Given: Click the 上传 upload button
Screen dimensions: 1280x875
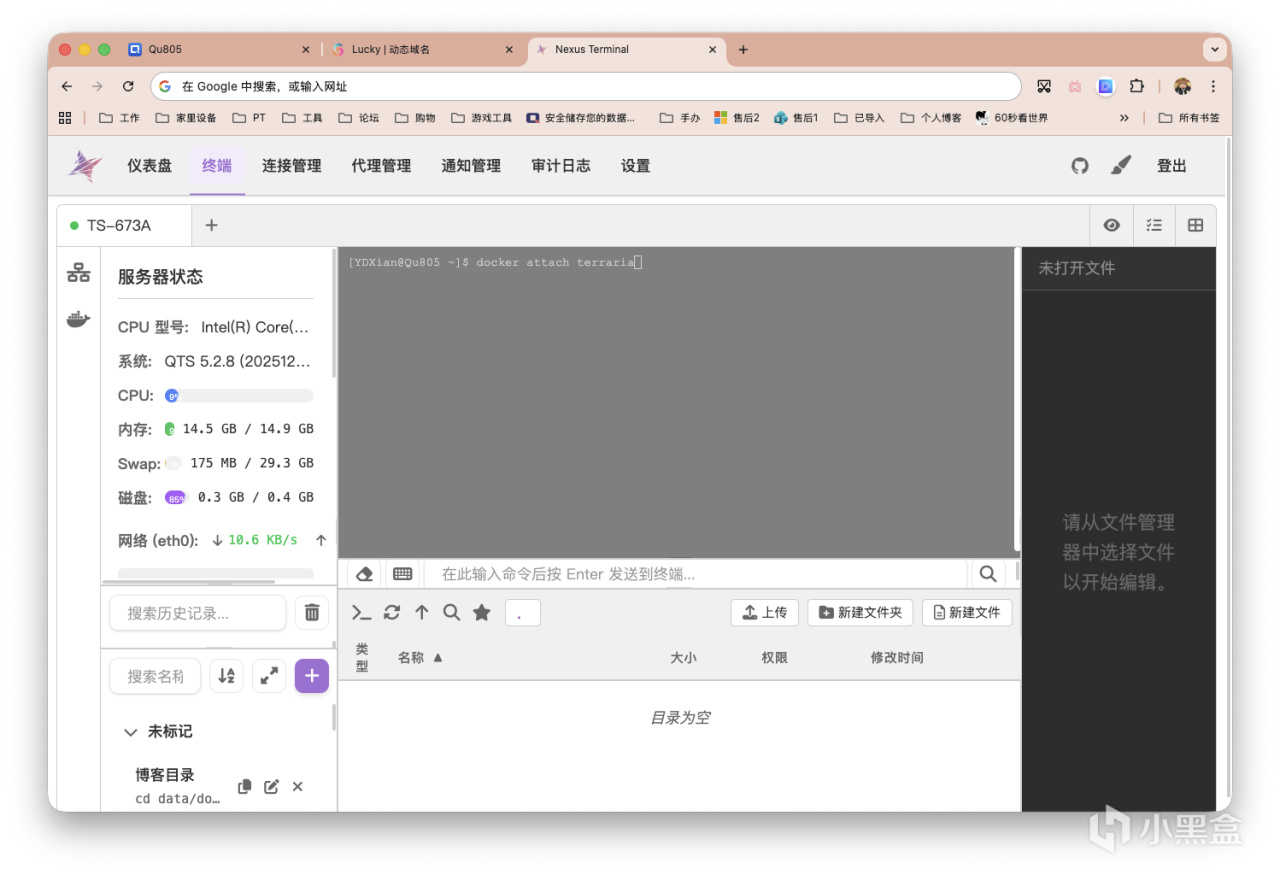Looking at the screenshot, I should pos(765,613).
